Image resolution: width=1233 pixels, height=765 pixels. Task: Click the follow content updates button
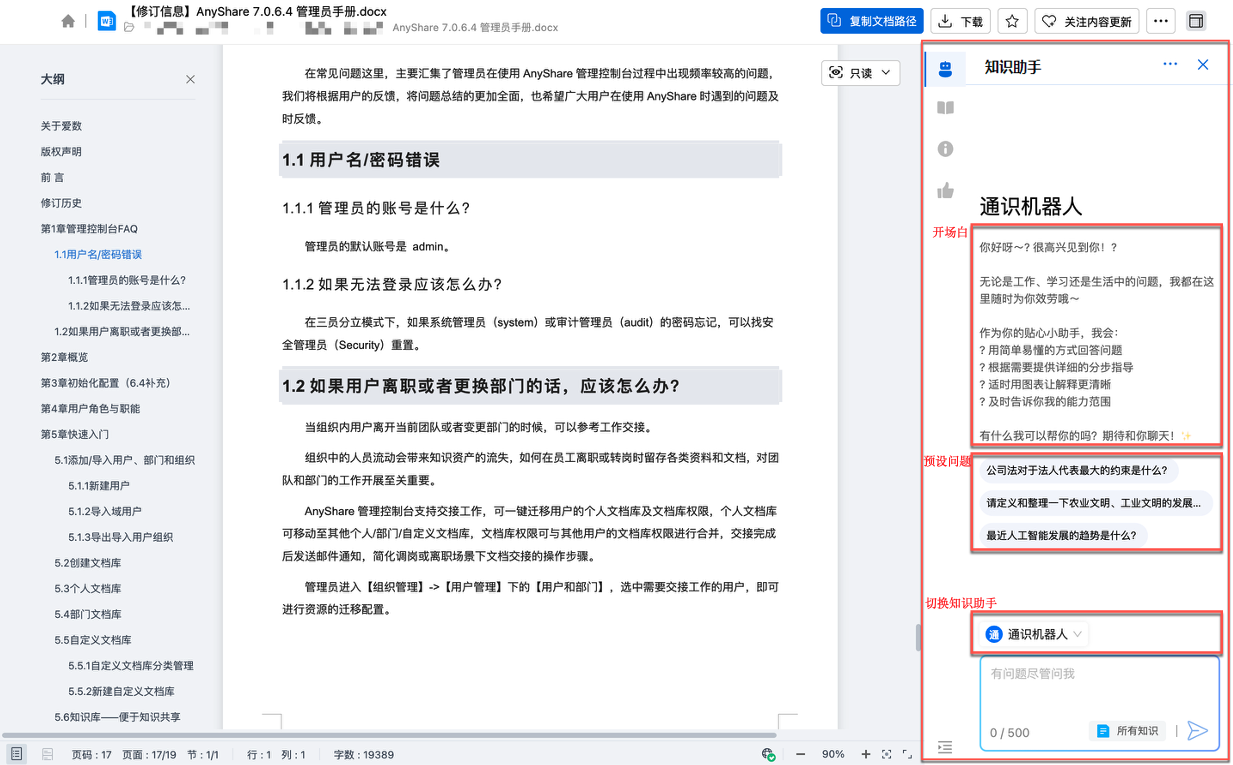1087,21
